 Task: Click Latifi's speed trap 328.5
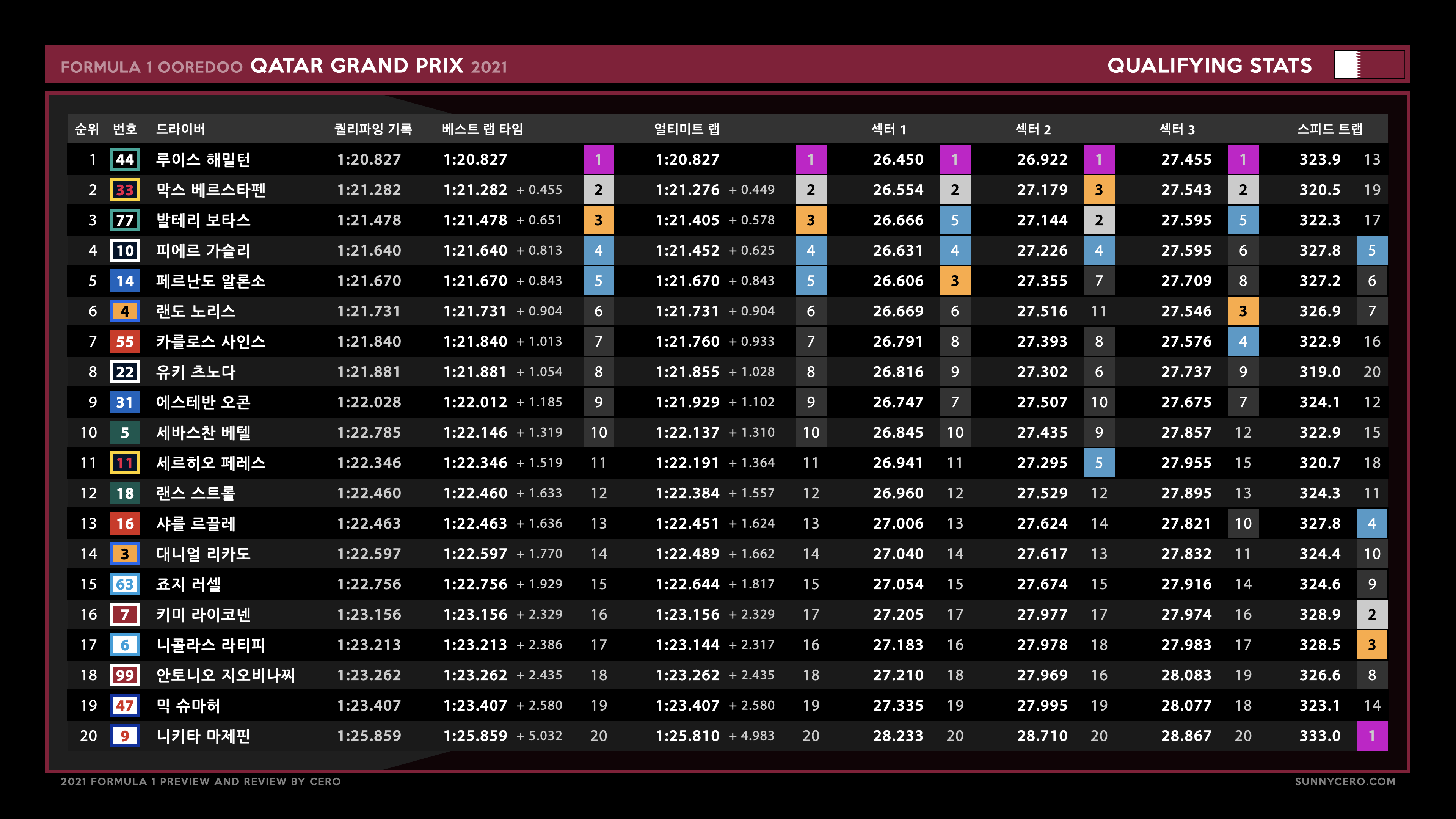[1320, 645]
